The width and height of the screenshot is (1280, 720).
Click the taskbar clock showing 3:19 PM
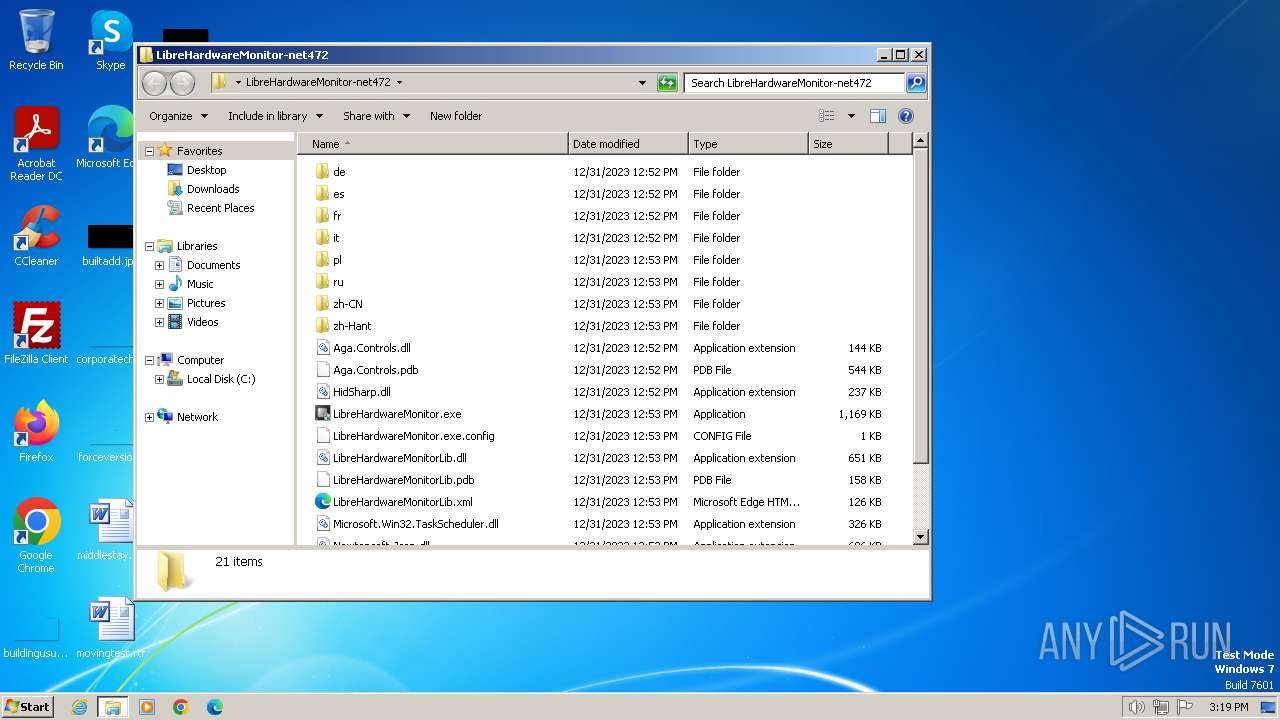(x=1228, y=707)
